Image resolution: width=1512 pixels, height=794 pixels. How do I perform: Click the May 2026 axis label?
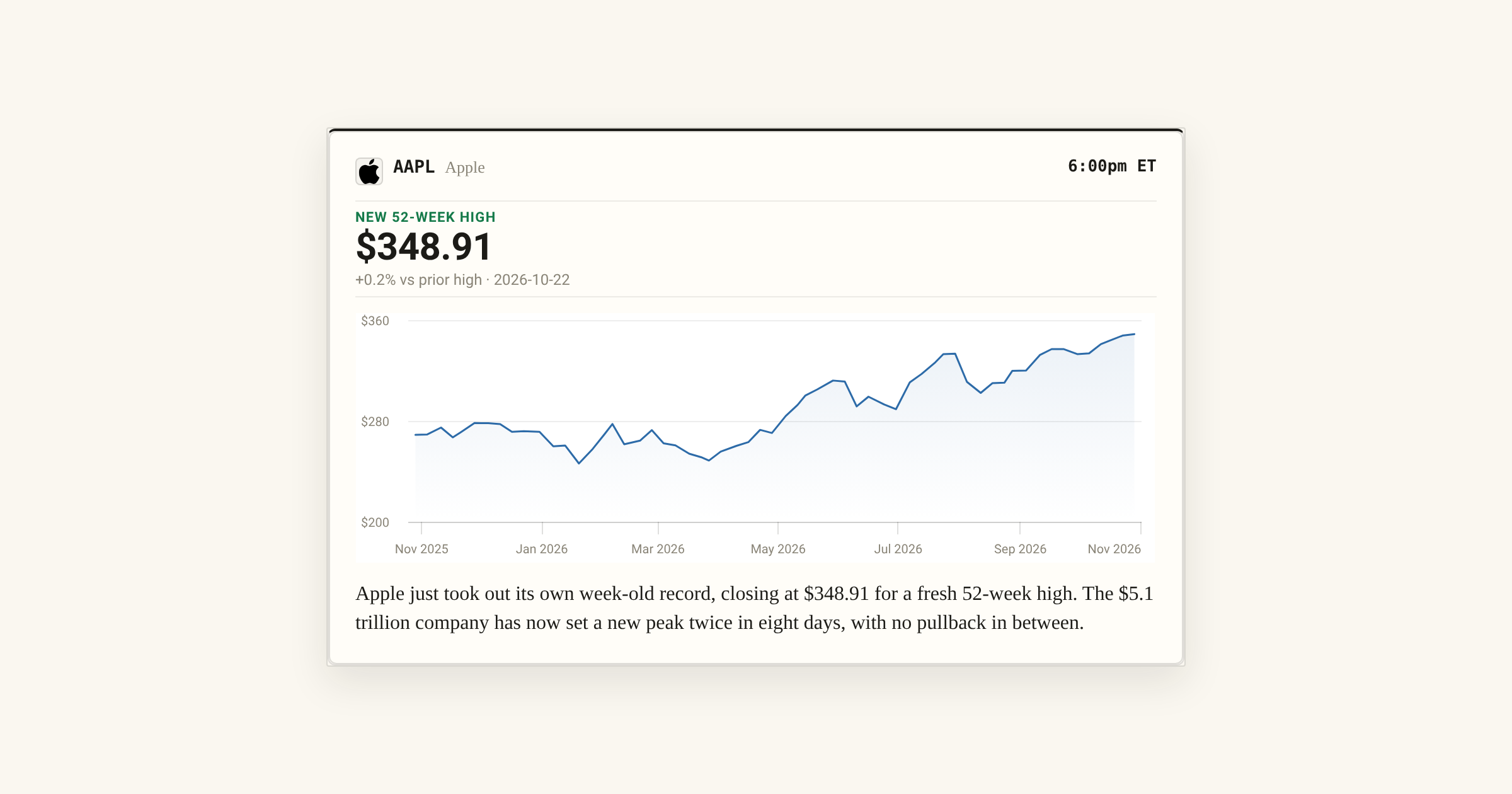tap(778, 549)
